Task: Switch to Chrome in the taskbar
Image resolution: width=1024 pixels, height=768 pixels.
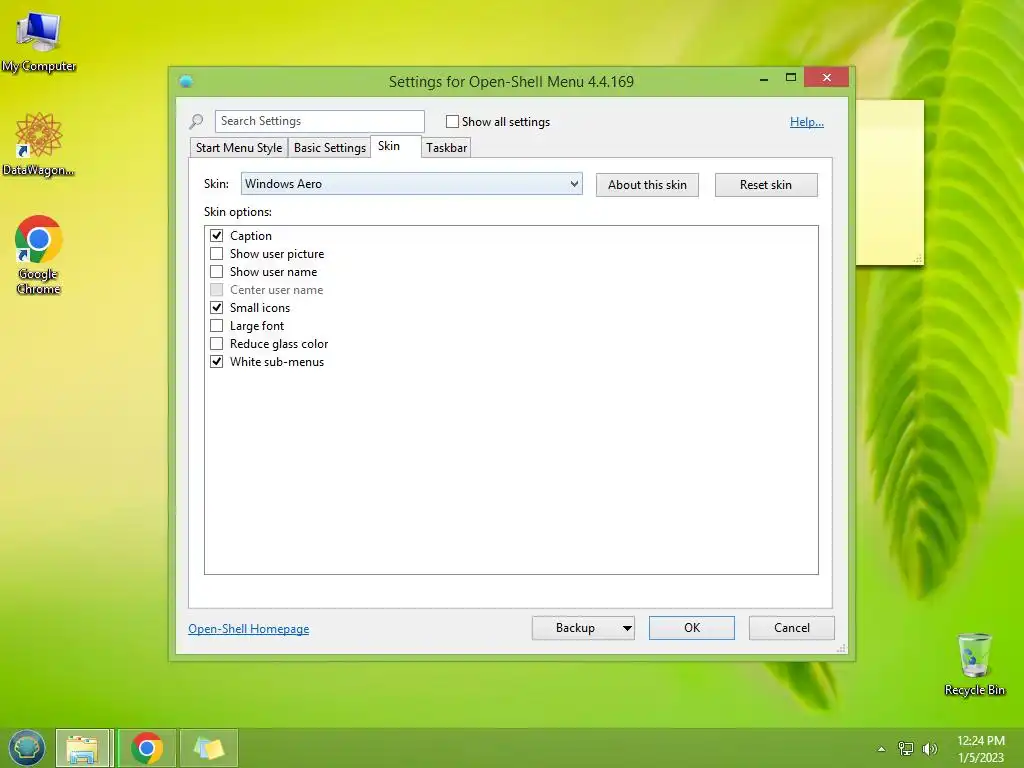Action: tap(147, 748)
